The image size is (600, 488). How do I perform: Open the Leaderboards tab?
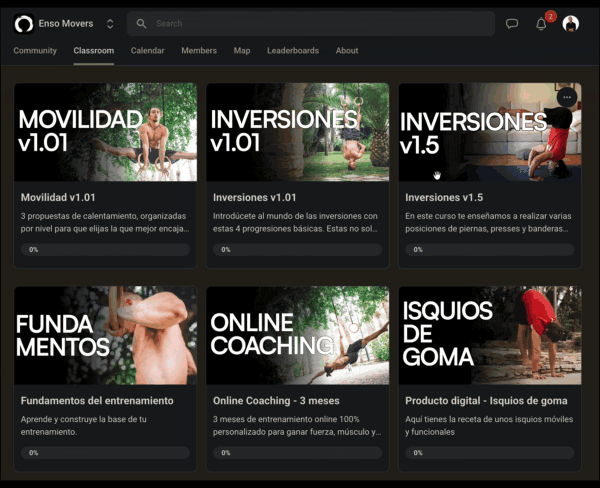click(x=293, y=51)
